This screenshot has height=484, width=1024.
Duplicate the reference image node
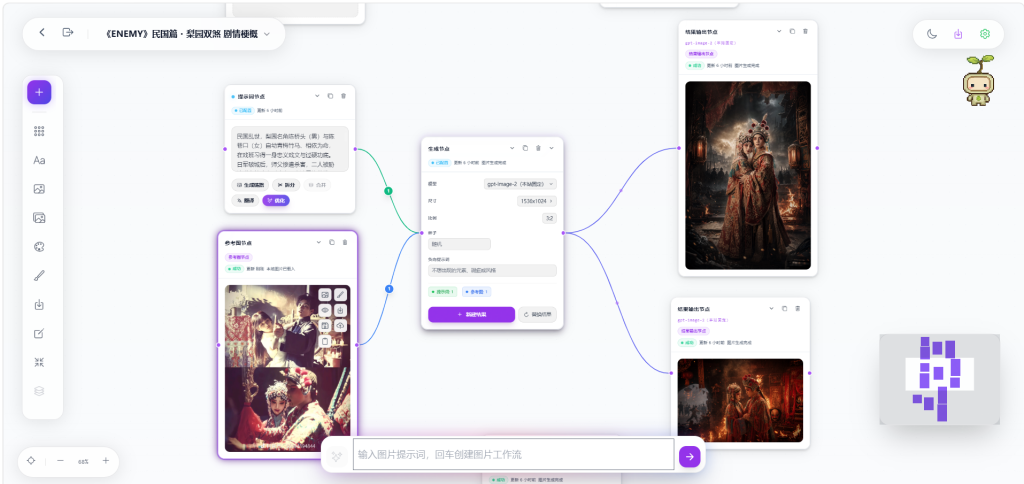point(332,242)
